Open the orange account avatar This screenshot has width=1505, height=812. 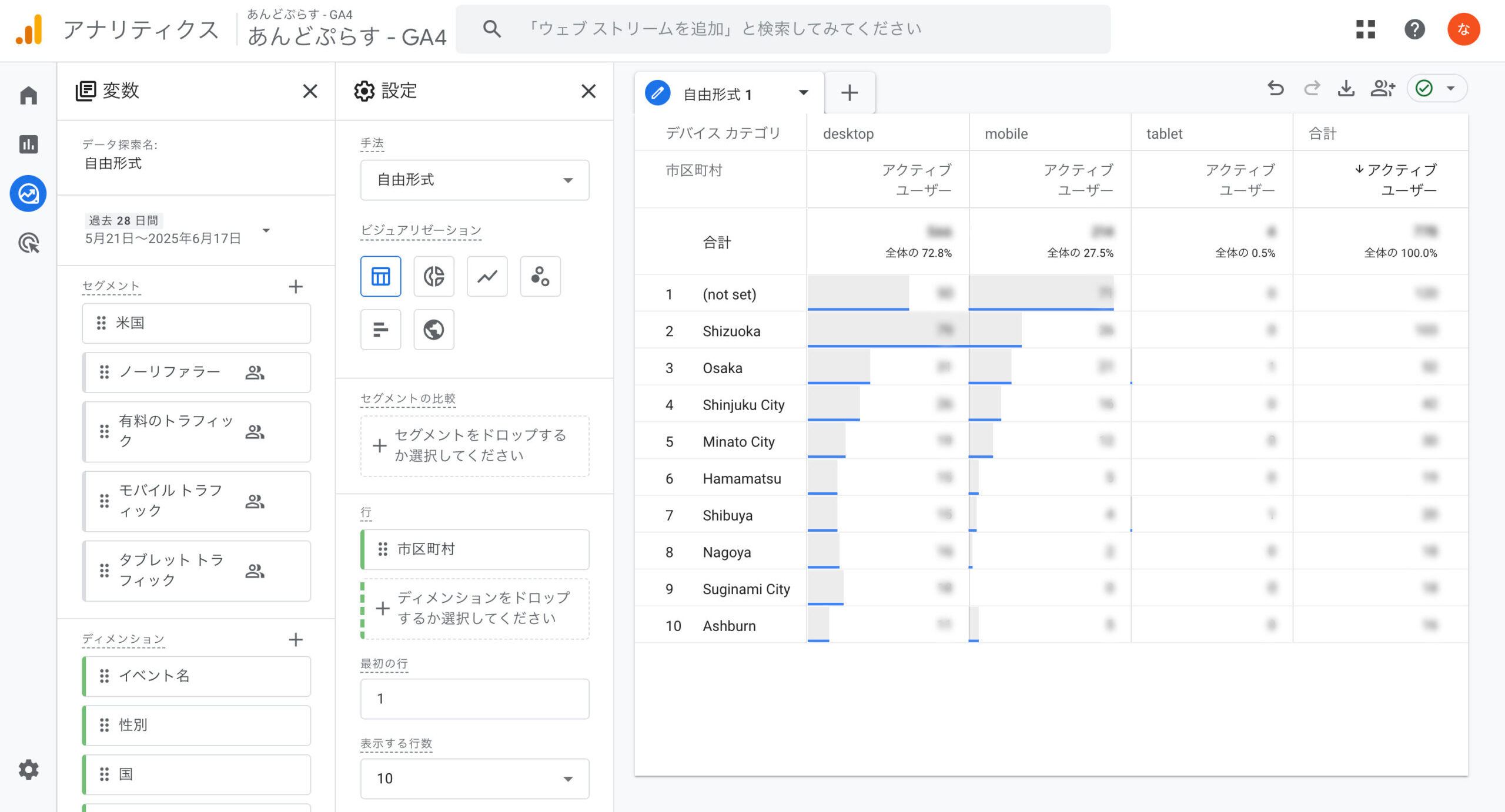click(x=1463, y=29)
